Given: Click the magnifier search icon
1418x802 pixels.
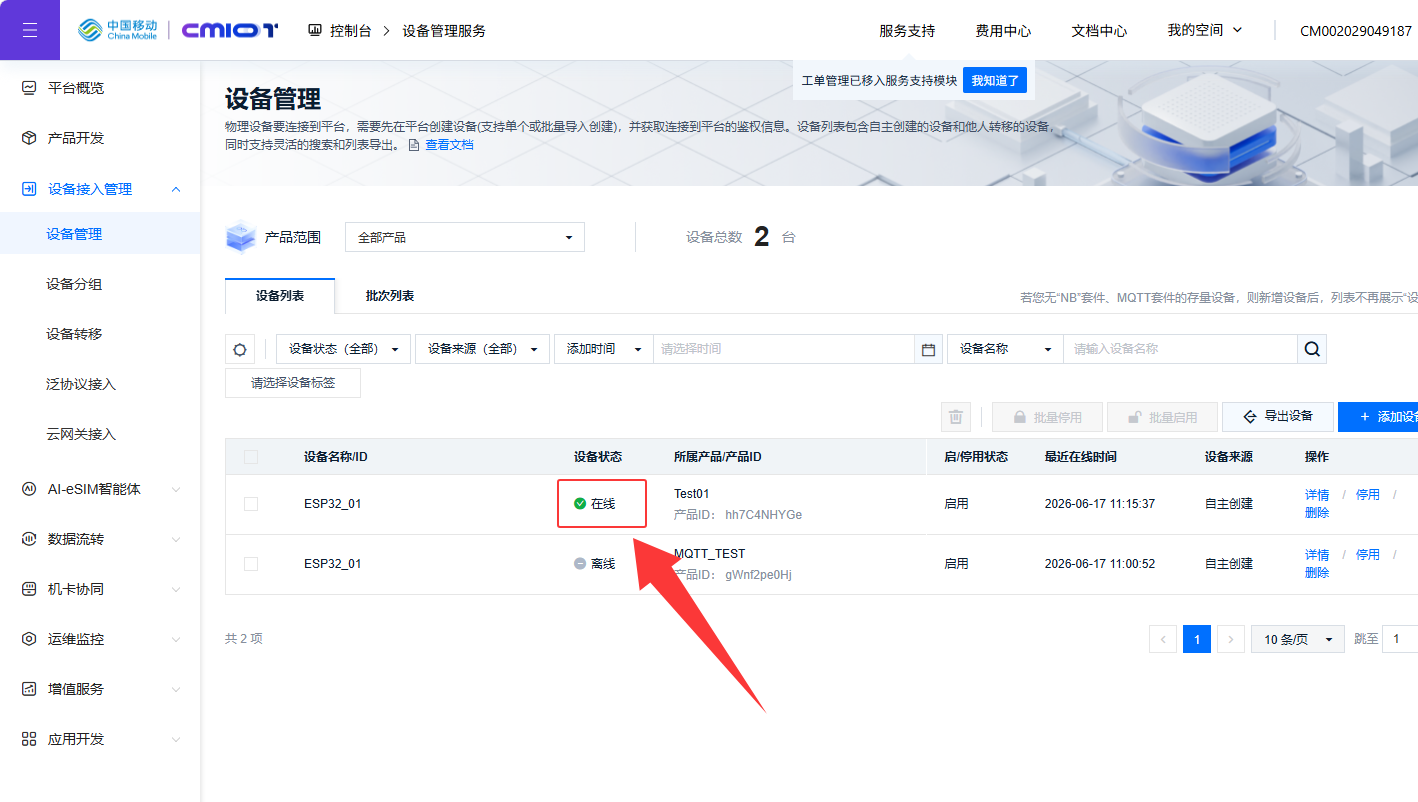Looking at the screenshot, I should (x=1312, y=349).
